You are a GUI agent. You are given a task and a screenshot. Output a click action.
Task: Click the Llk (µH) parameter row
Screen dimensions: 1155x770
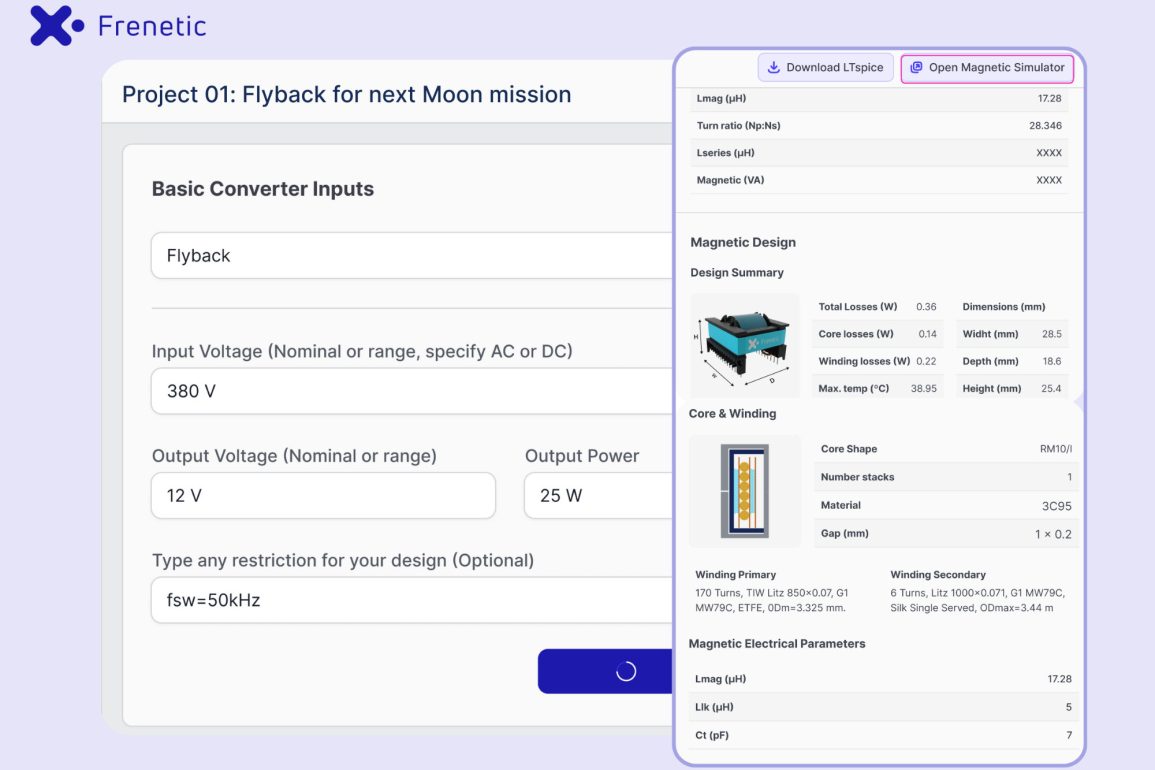pos(880,707)
